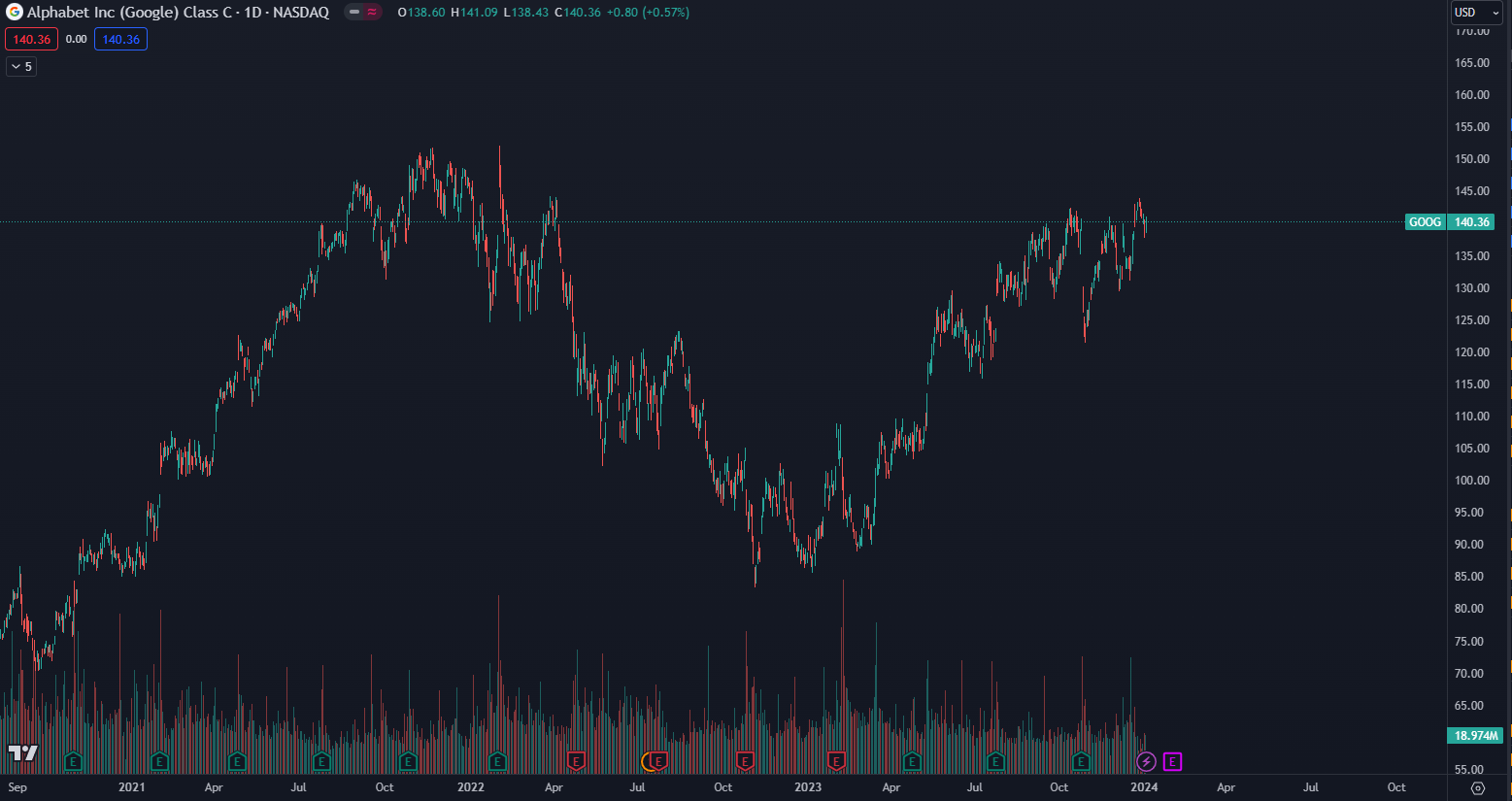Click the Alphabet Inc Class C symbol title

point(178,13)
